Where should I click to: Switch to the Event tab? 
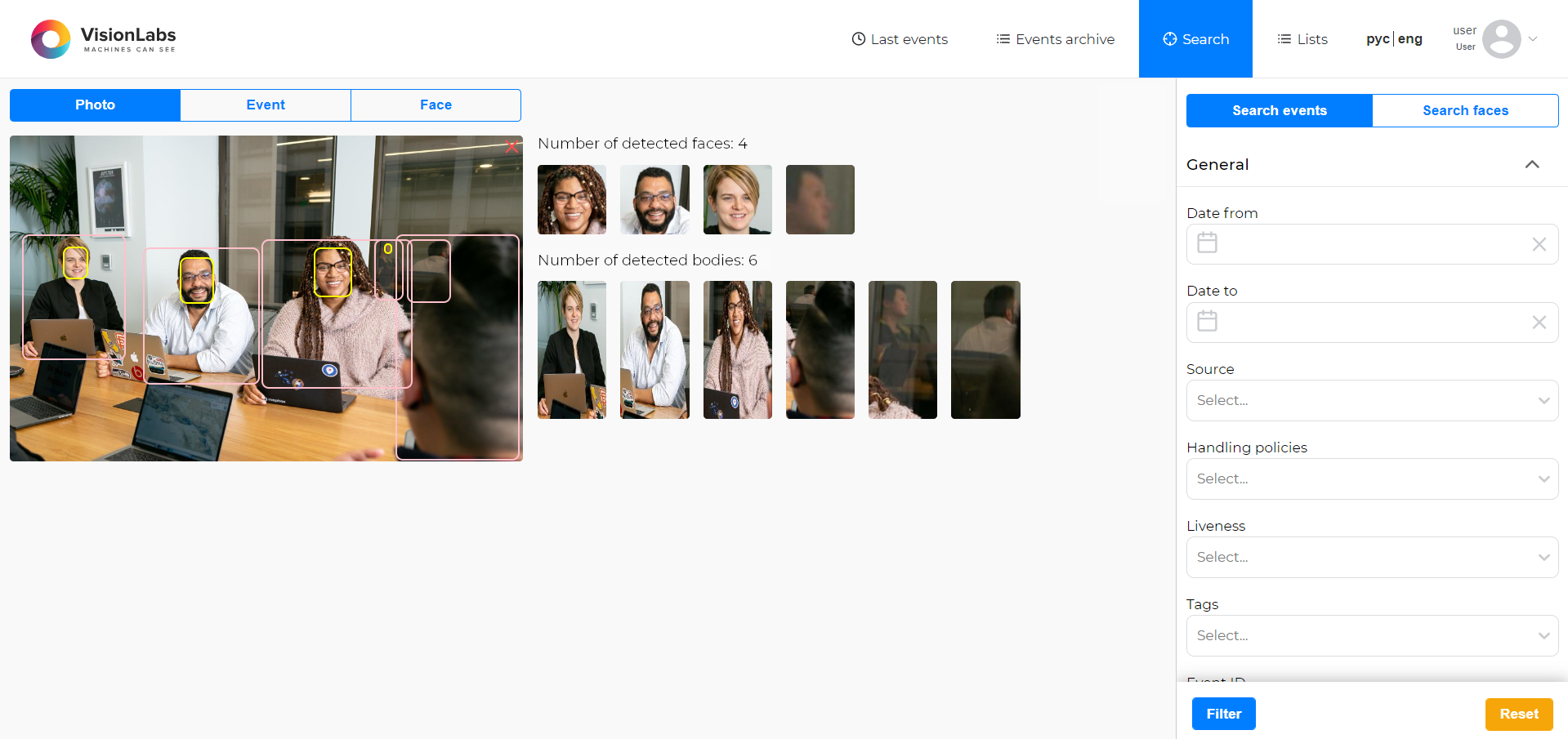266,105
